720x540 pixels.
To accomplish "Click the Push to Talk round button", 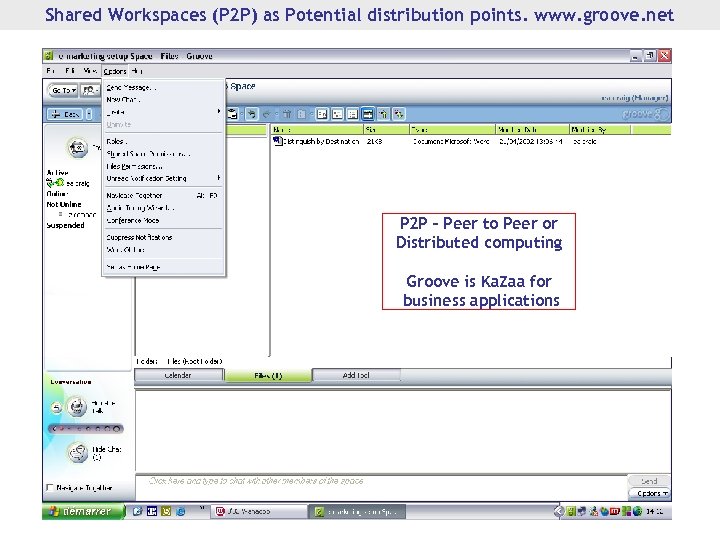I will pos(77,407).
